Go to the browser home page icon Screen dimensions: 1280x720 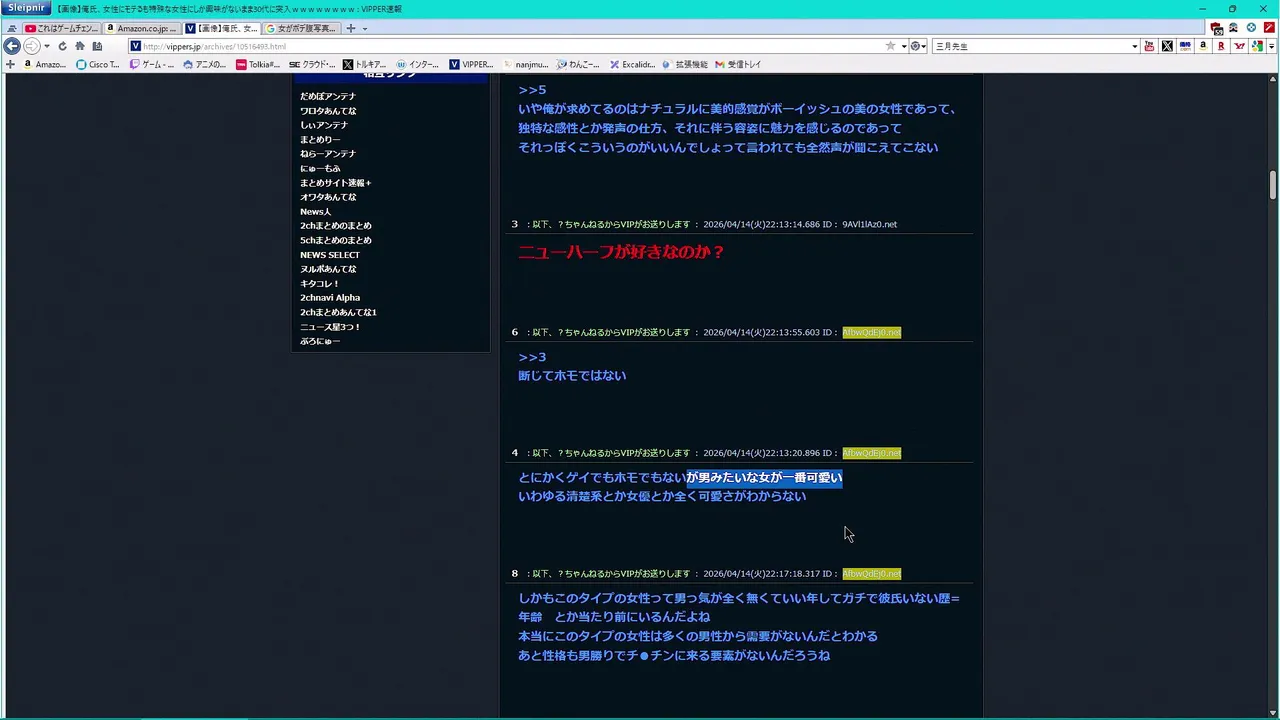pos(80,46)
